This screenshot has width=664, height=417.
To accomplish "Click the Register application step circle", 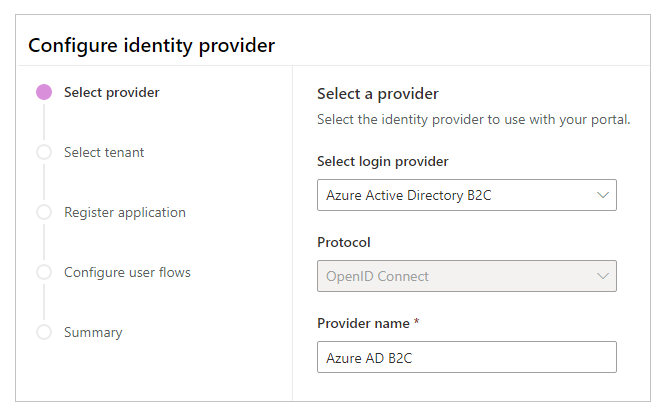I will [44, 212].
